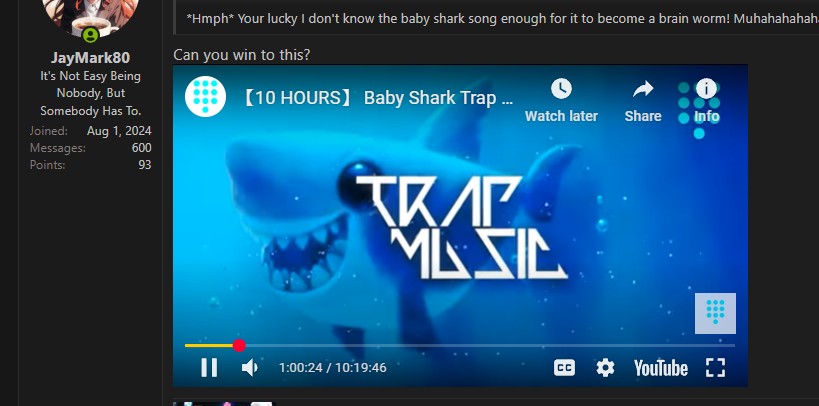819x406 pixels.
Task: Show video Info card
Action: click(x=707, y=101)
